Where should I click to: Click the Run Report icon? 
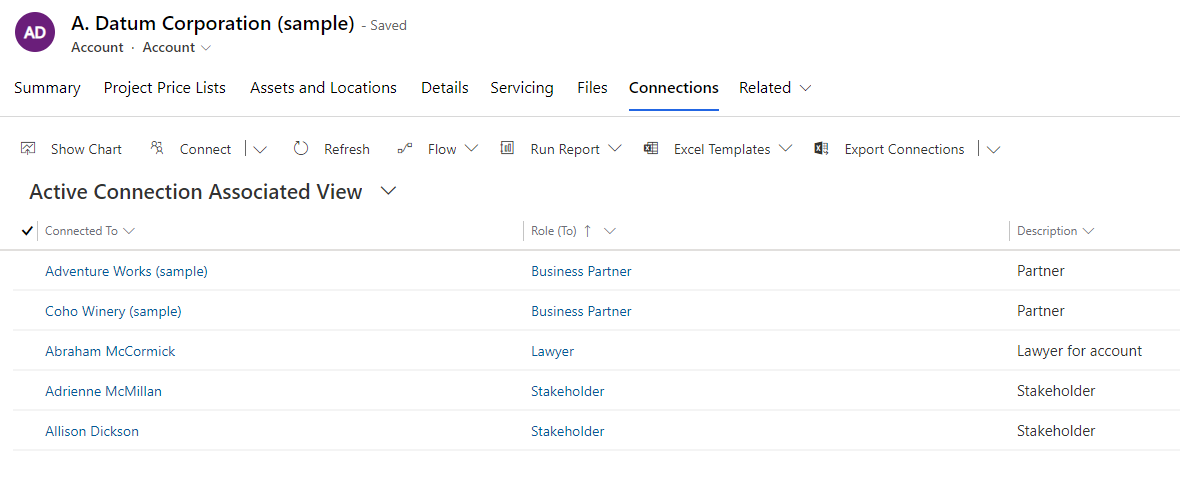tap(508, 149)
